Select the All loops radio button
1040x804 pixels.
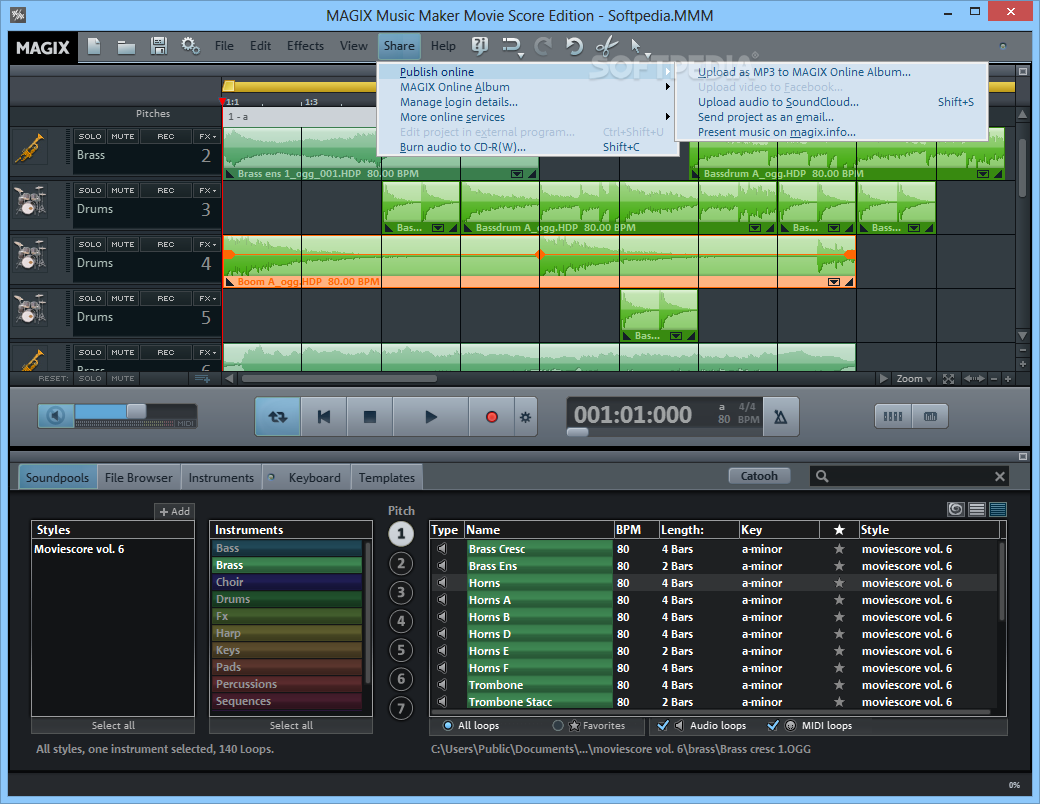point(448,725)
